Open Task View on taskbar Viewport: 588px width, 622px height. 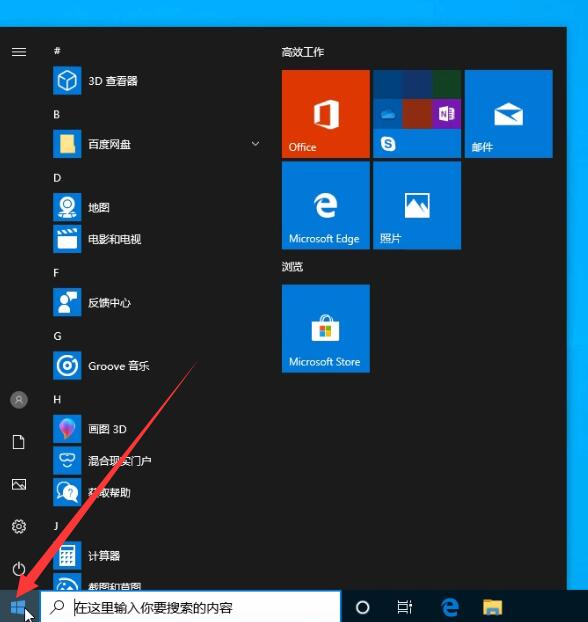pyautogui.click(x=405, y=607)
